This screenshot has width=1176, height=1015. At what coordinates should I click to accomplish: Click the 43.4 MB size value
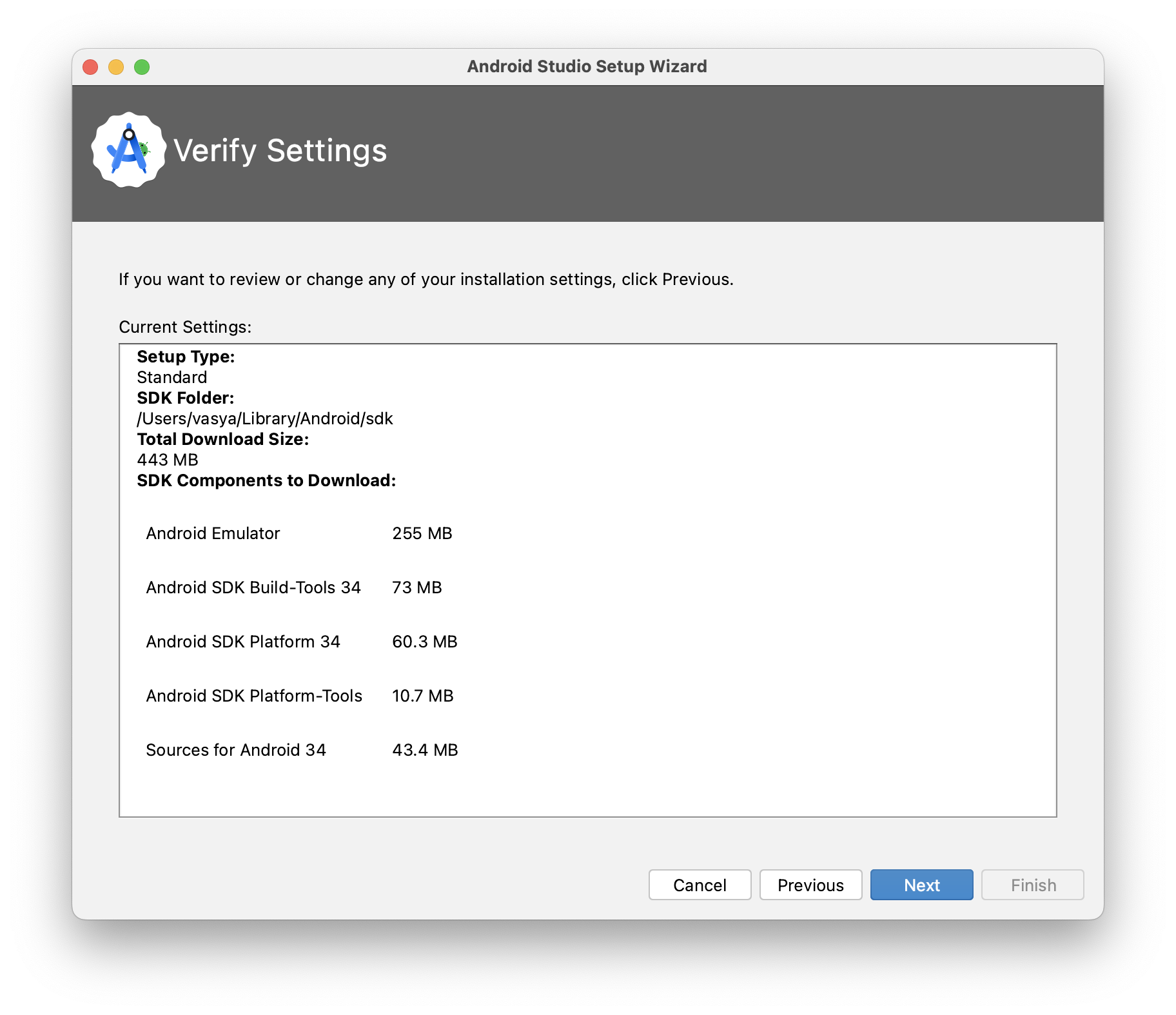click(425, 750)
